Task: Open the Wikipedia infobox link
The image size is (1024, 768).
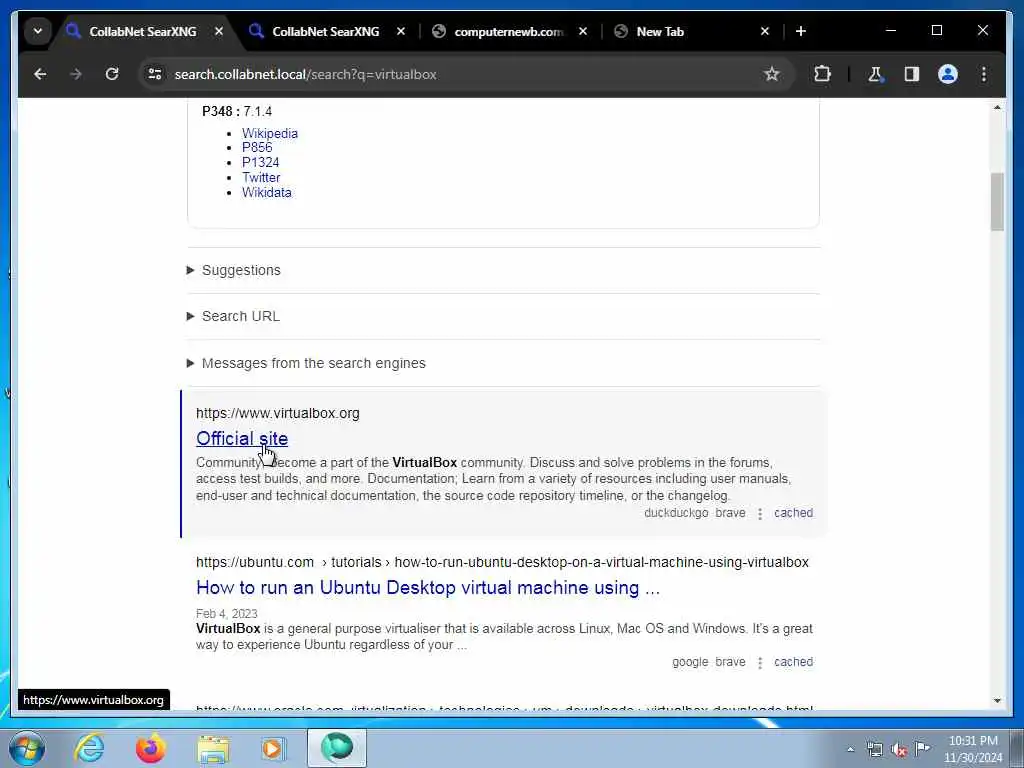Action: 270,133
